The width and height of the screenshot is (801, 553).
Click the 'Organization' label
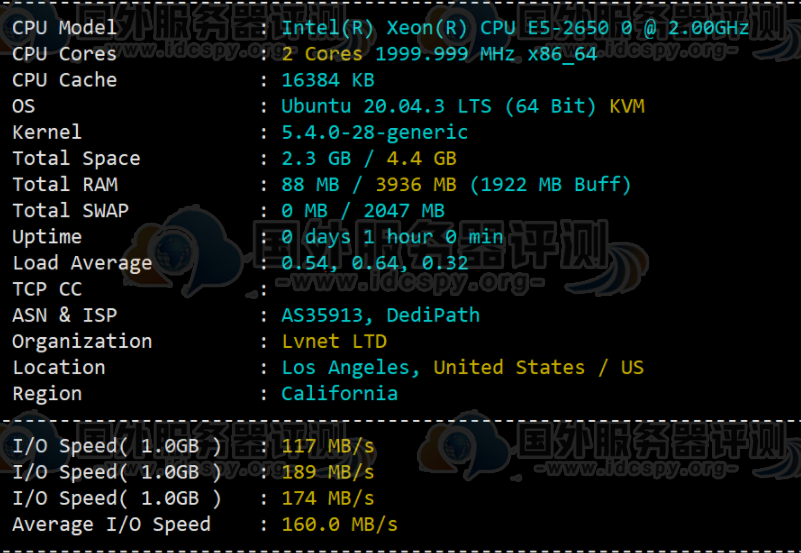[x=82, y=342]
